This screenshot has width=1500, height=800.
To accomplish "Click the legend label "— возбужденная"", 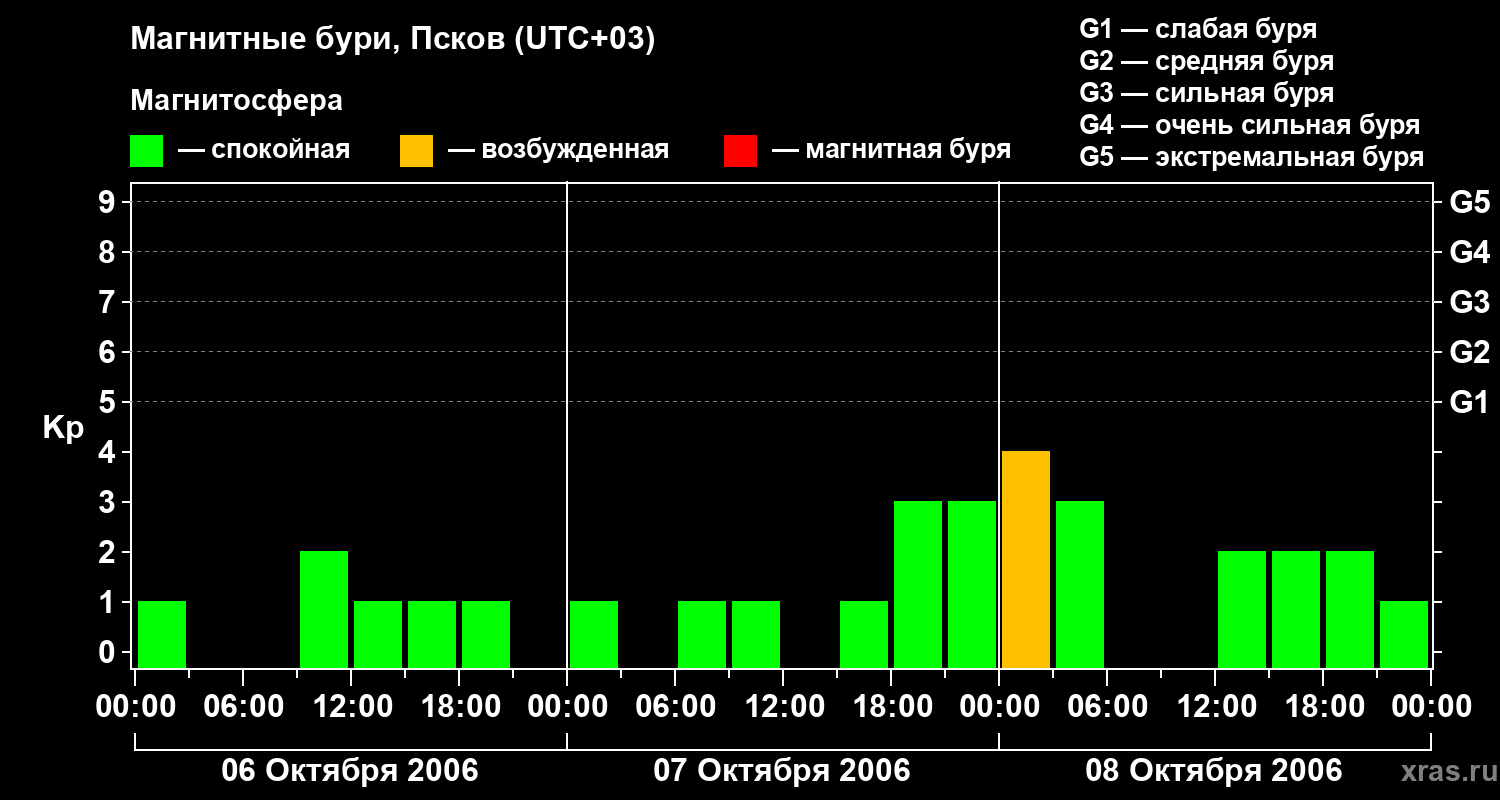I will (x=558, y=150).
